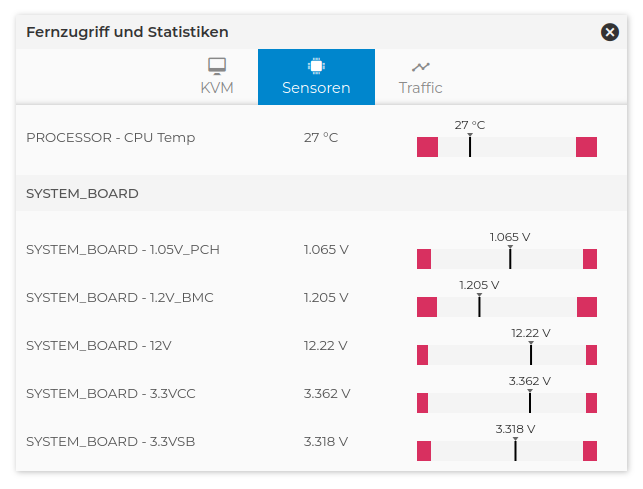Click the 12V voltage gauge bar
Viewport: 643px width, 489px height.
point(506,355)
